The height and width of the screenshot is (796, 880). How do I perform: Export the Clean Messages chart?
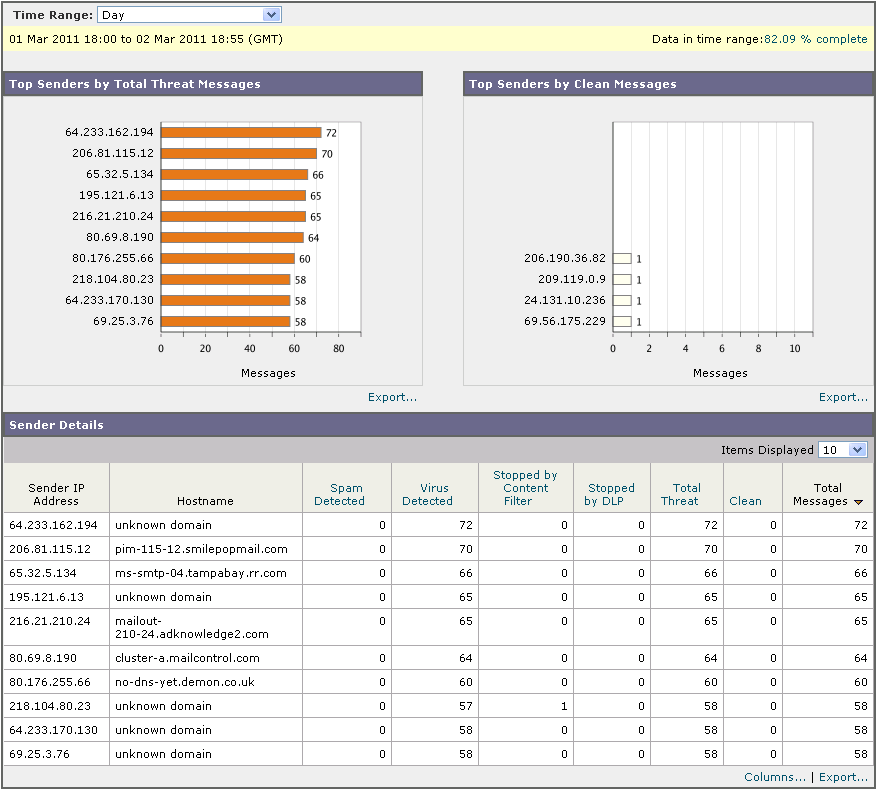click(x=843, y=397)
